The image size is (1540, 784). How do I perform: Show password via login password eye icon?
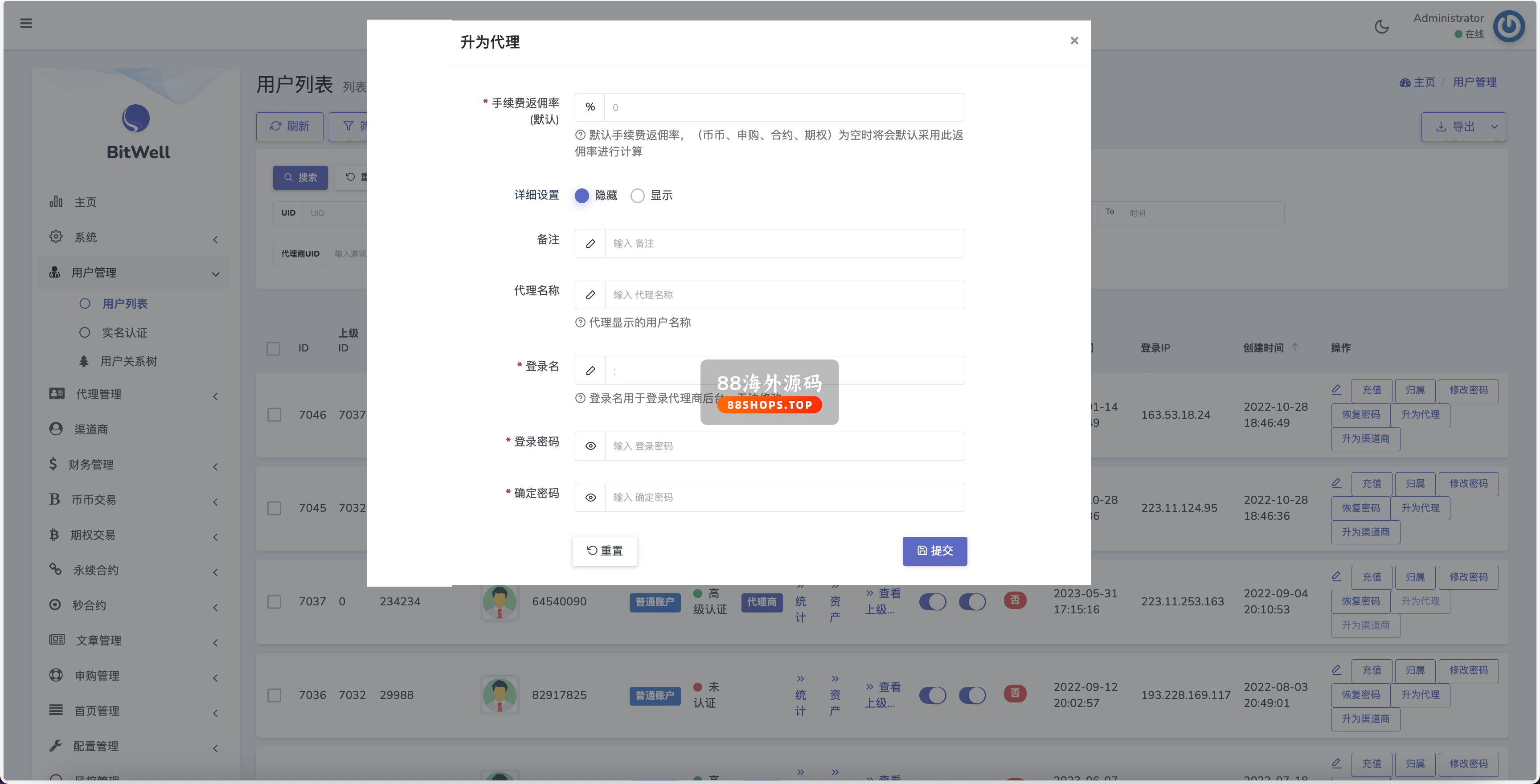(590, 446)
